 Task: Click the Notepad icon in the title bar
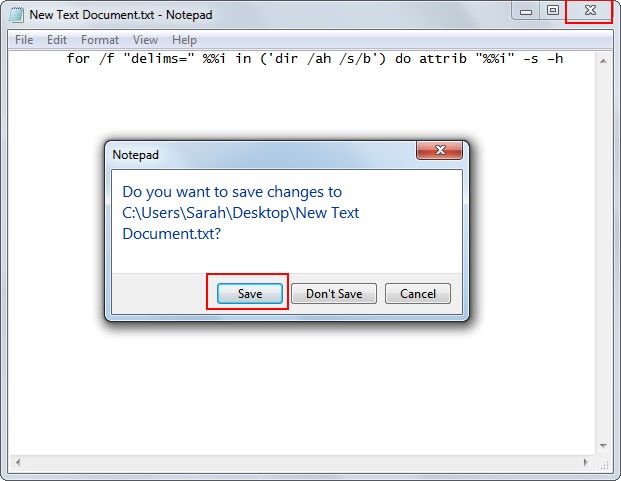pos(16,15)
